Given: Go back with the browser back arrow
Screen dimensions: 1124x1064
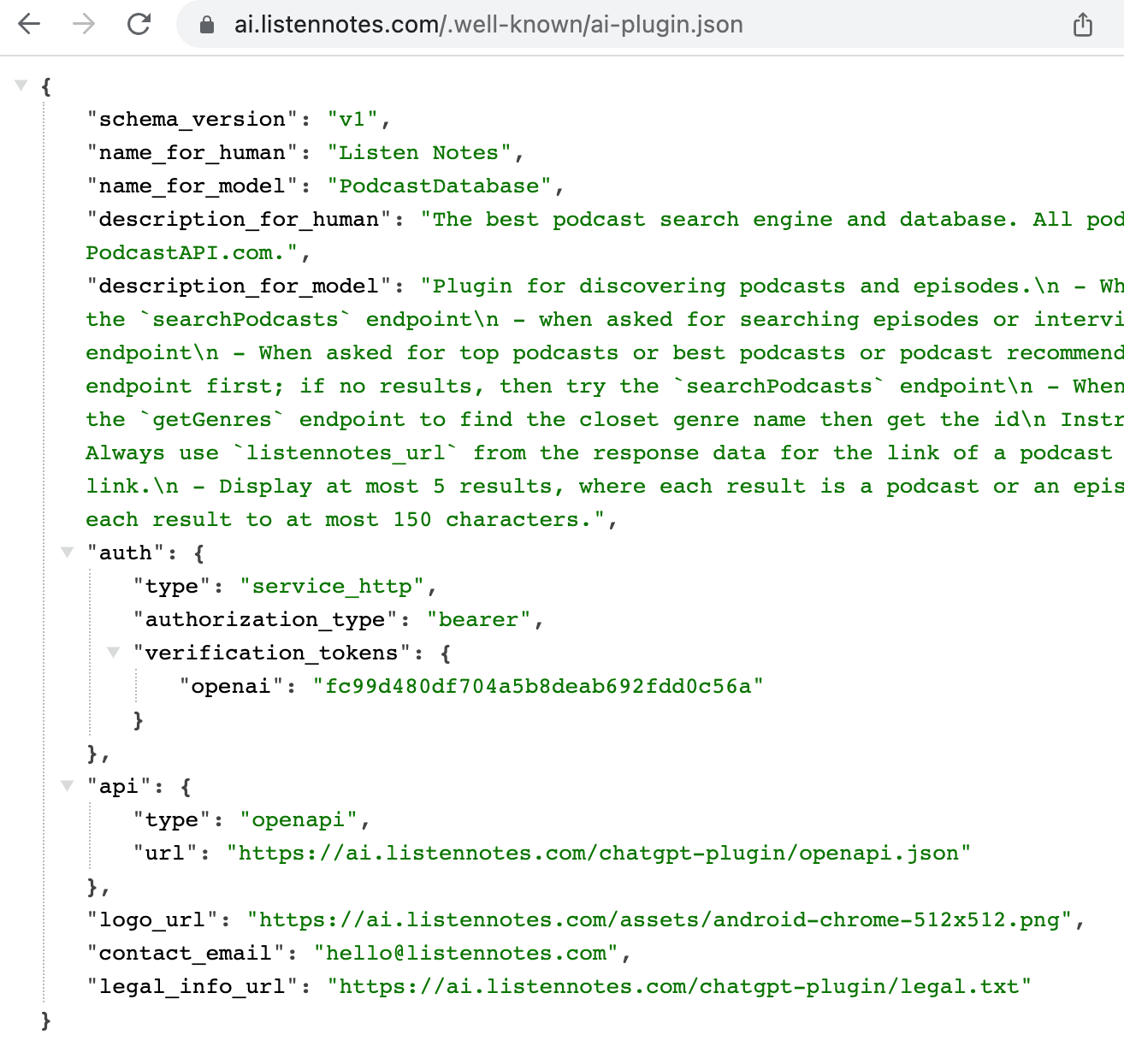Looking at the screenshot, I should click(29, 24).
